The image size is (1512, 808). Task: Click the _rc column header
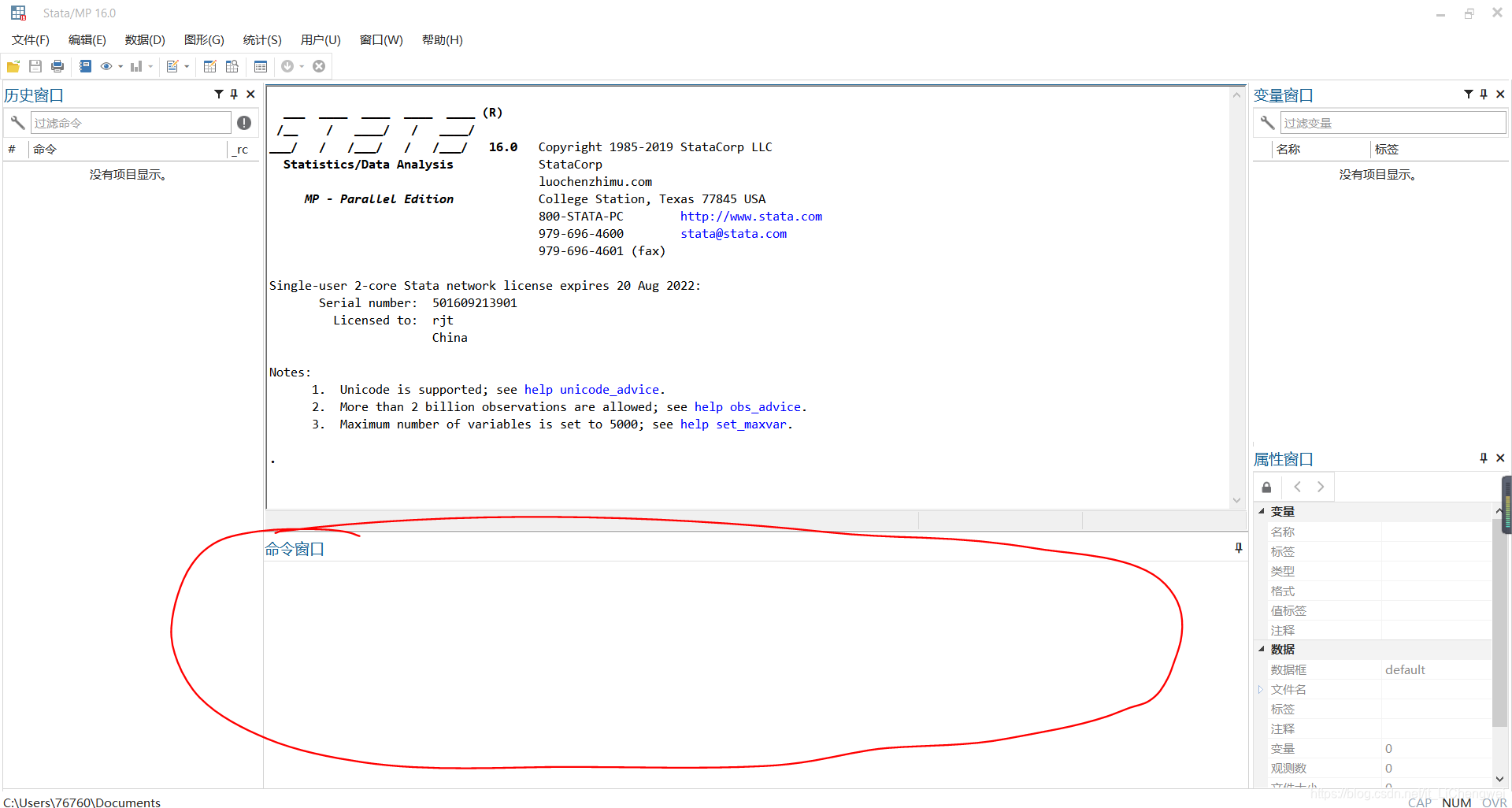pyautogui.click(x=243, y=149)
